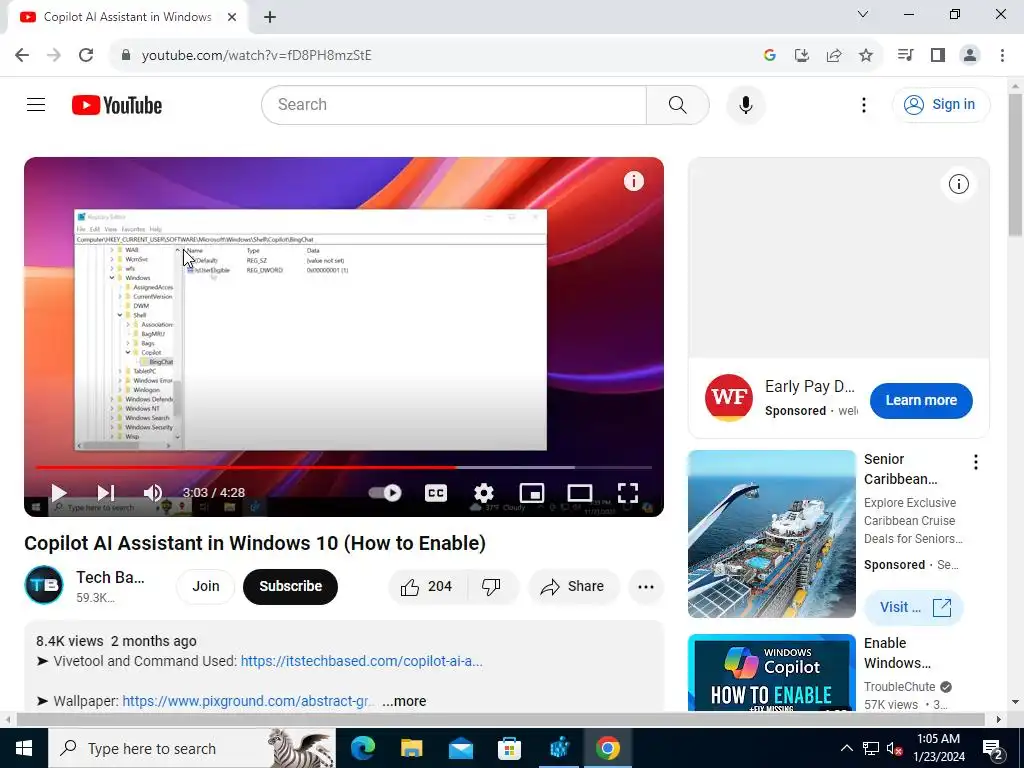
Task: Open Microsoft Store from taskbar
Action: pyautogui.click(x=509, y=748)
